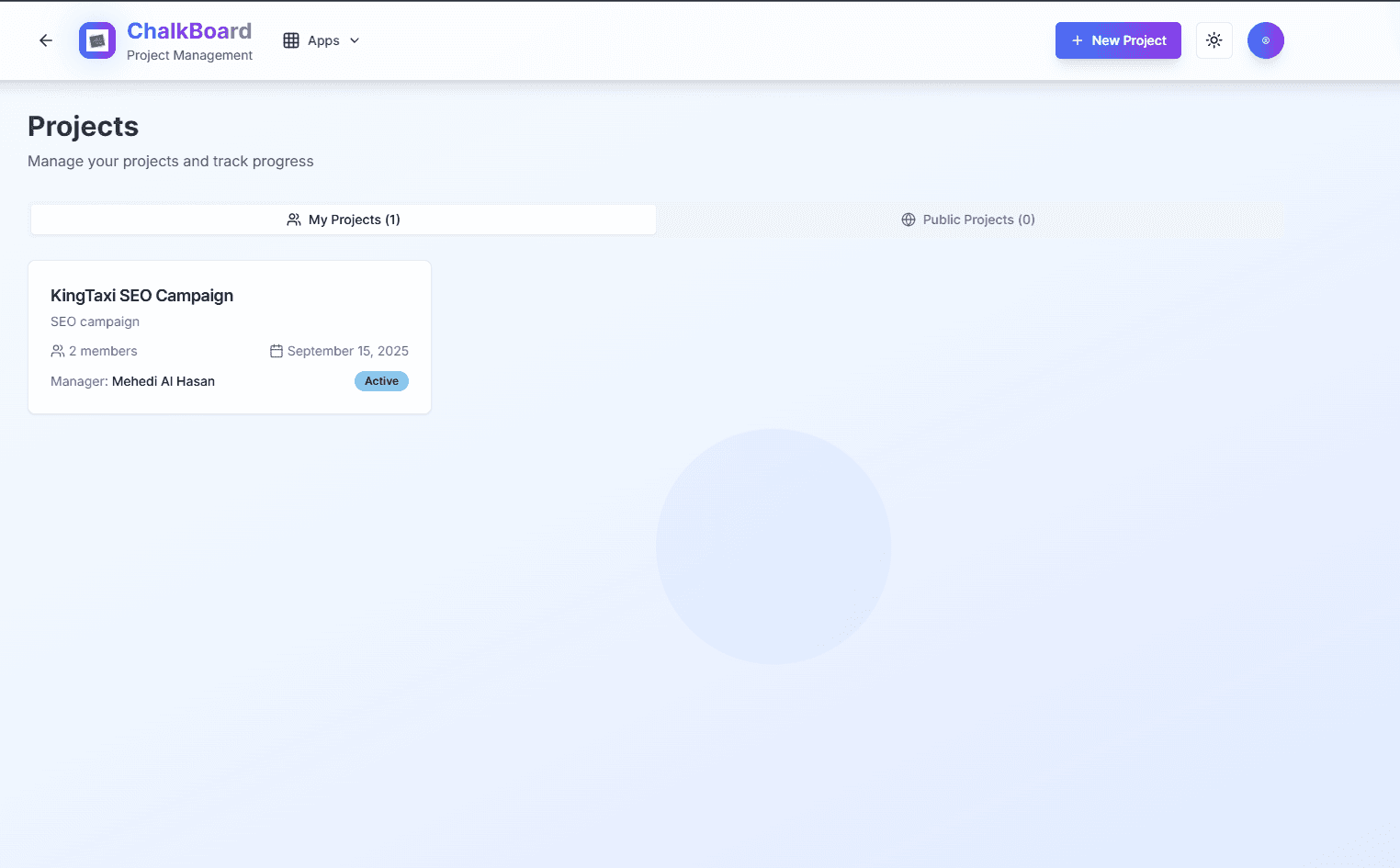Viewport: 1400px width, 868px height.
Task: Click the Apps grid icon
Action: click(291, 40)
